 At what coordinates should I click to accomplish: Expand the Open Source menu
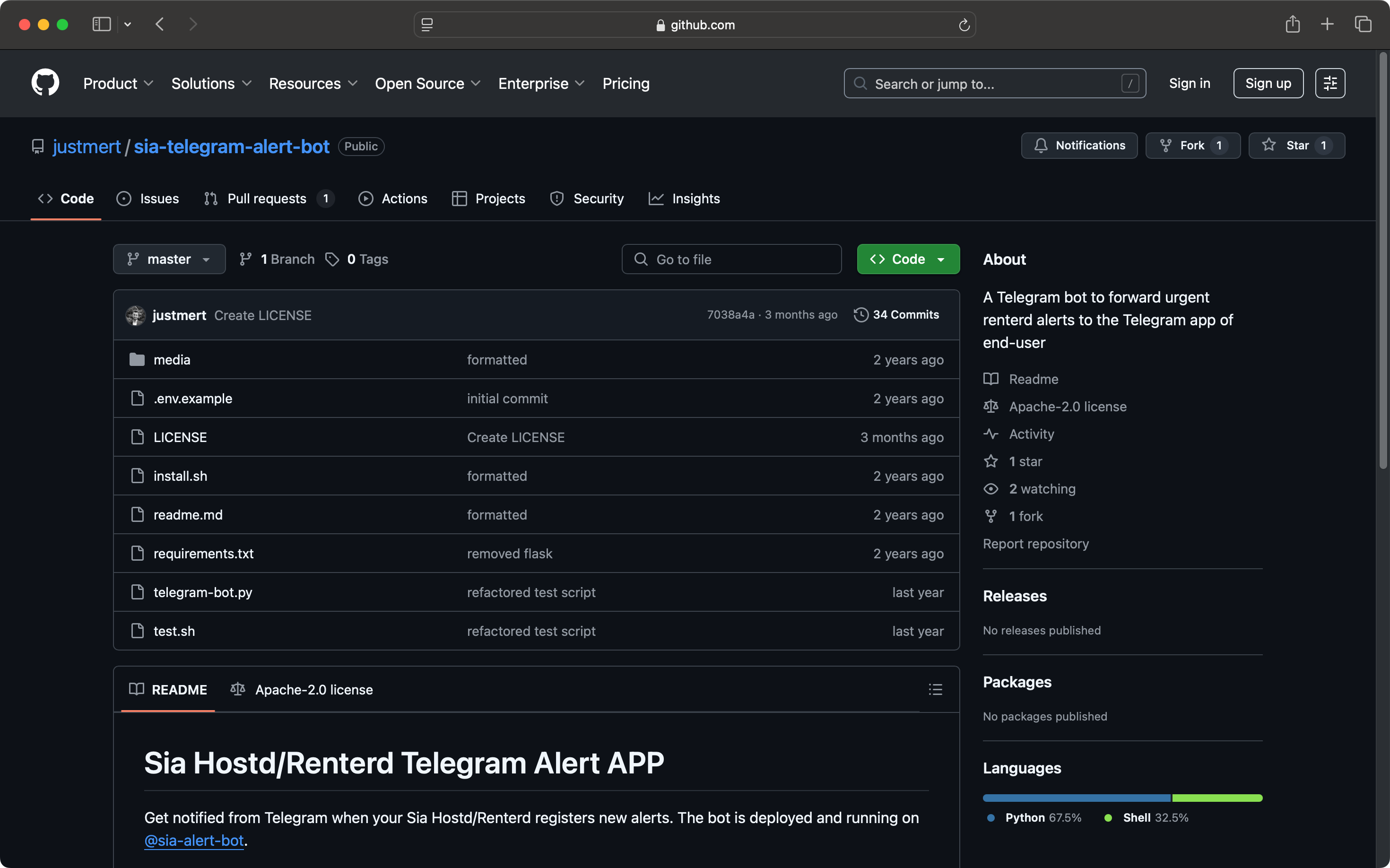pyautogui.click(x=428, y=83)
